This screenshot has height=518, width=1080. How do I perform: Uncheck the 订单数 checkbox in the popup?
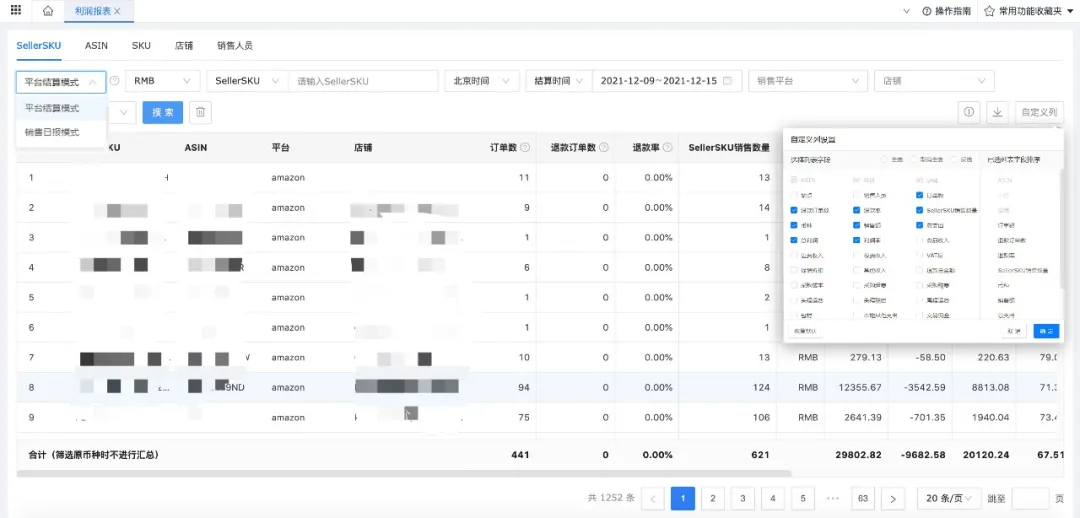920,194
